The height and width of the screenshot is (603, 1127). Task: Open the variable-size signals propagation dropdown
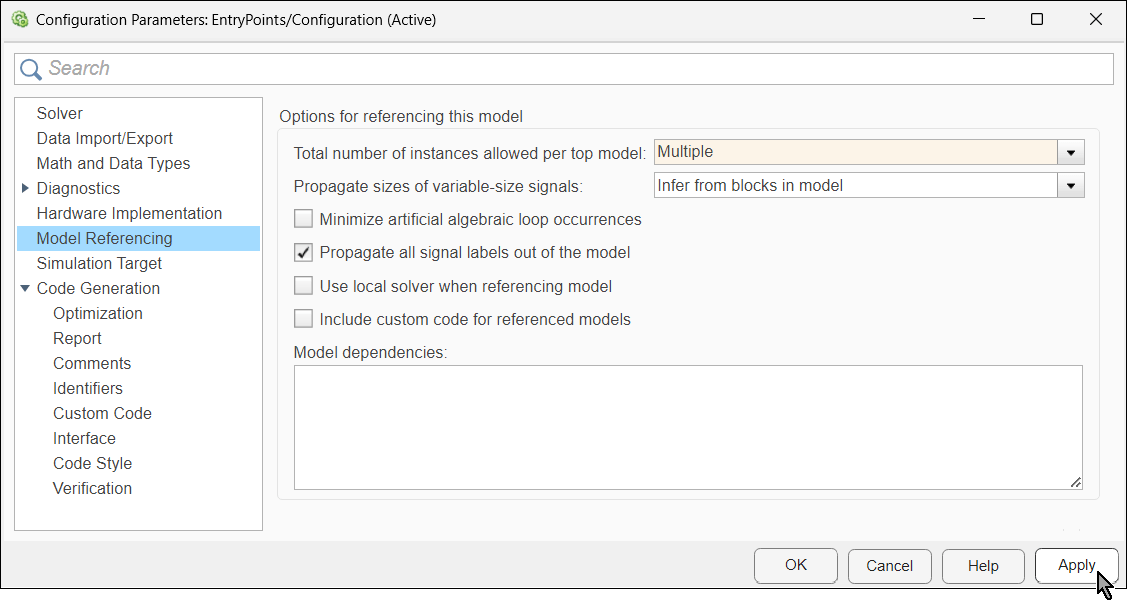pos(1070,185)
